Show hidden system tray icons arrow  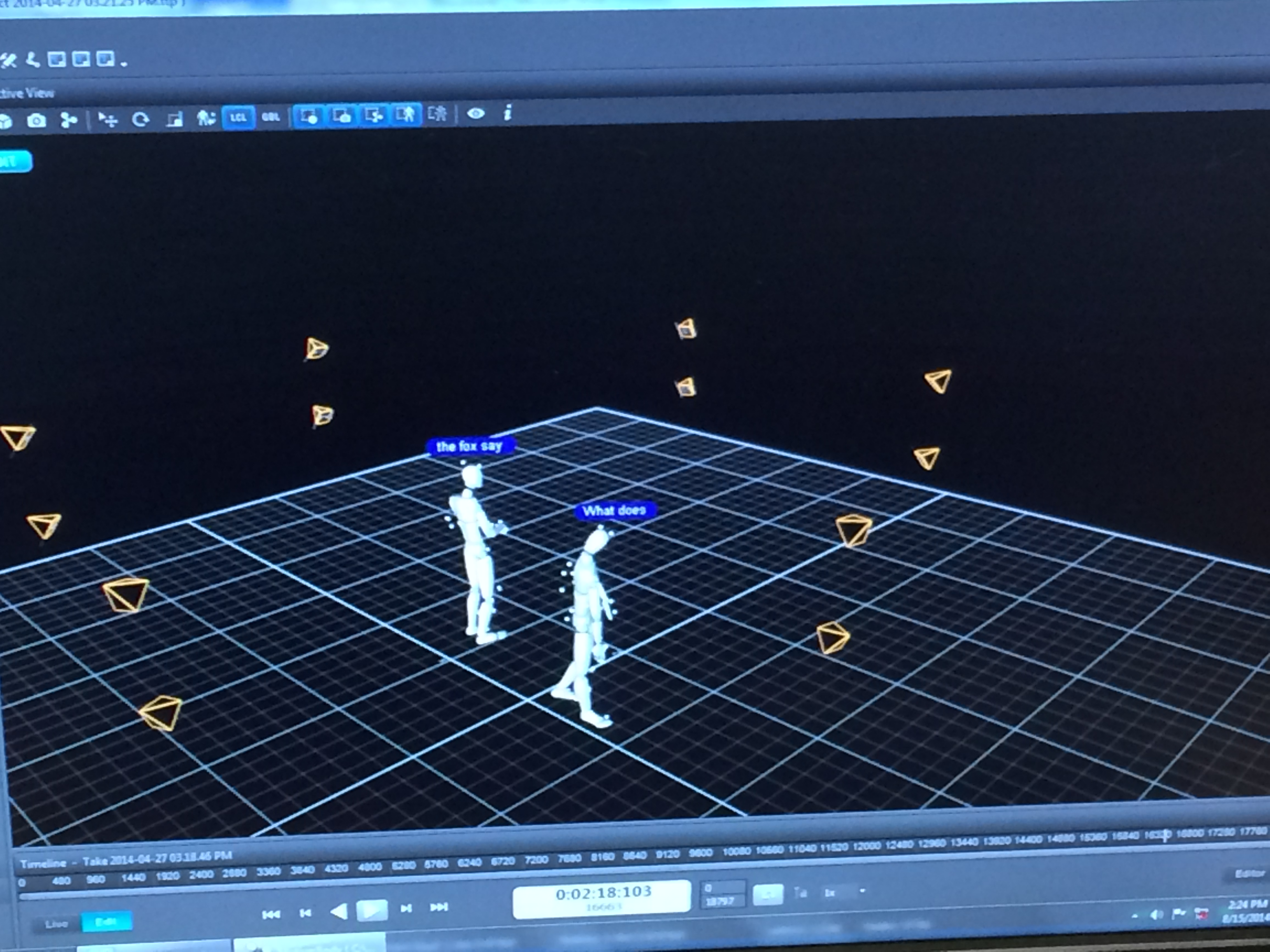pos(1135,917)
